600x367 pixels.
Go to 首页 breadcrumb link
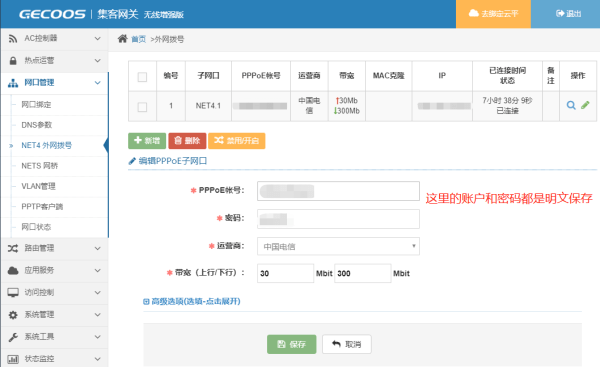139,39
